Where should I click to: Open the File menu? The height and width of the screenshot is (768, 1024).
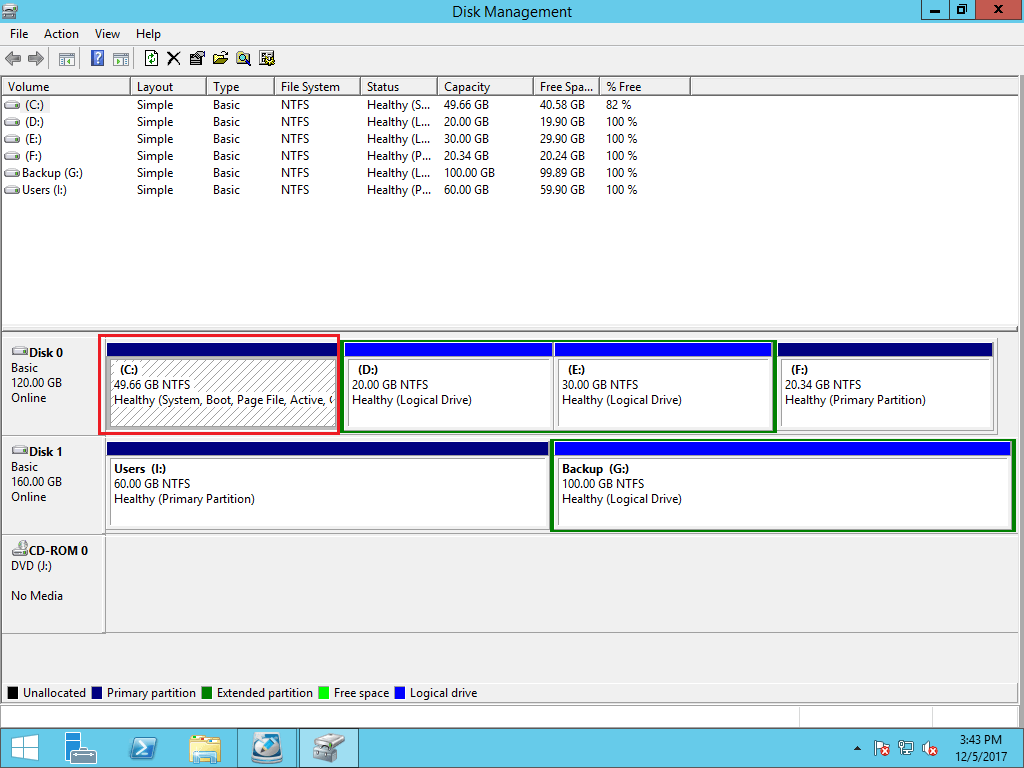click(x=19, y=34)
